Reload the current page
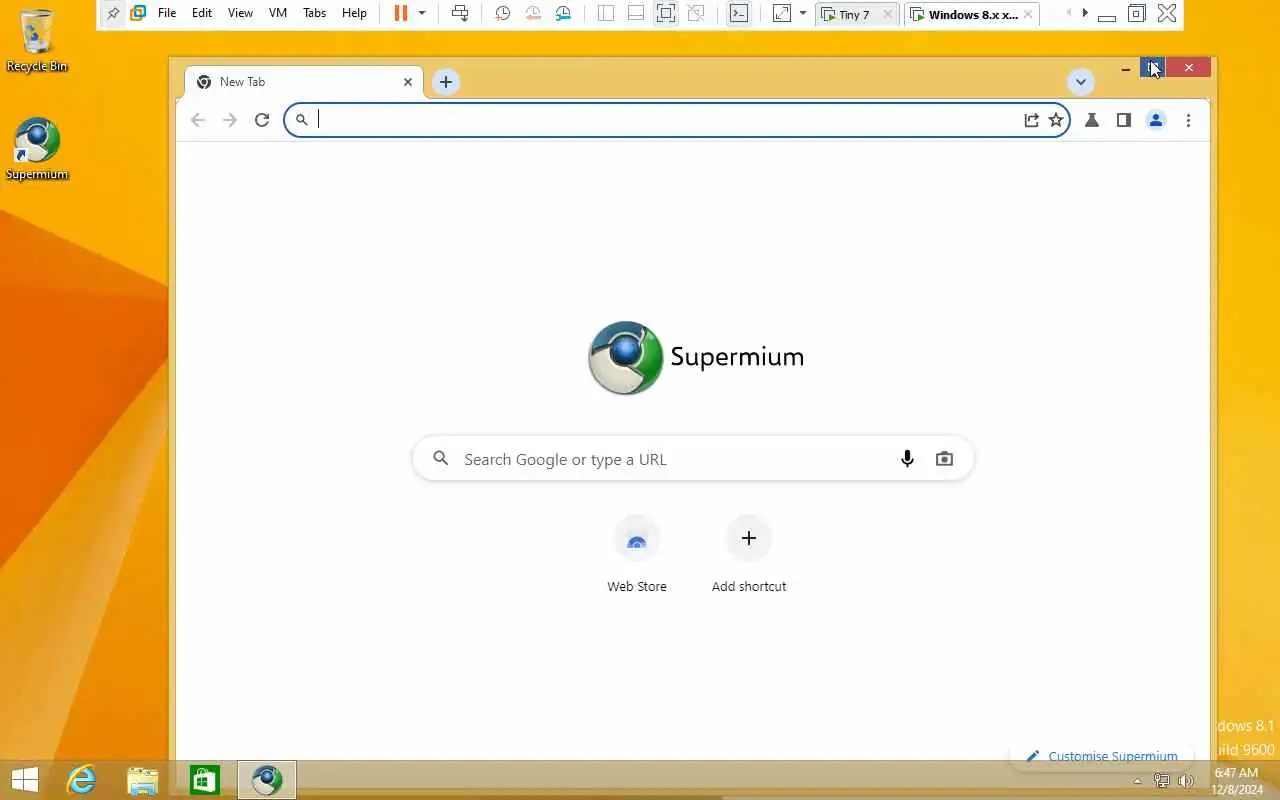The height and width of the screenshot is (800, 1280). [x=262, y=120]
